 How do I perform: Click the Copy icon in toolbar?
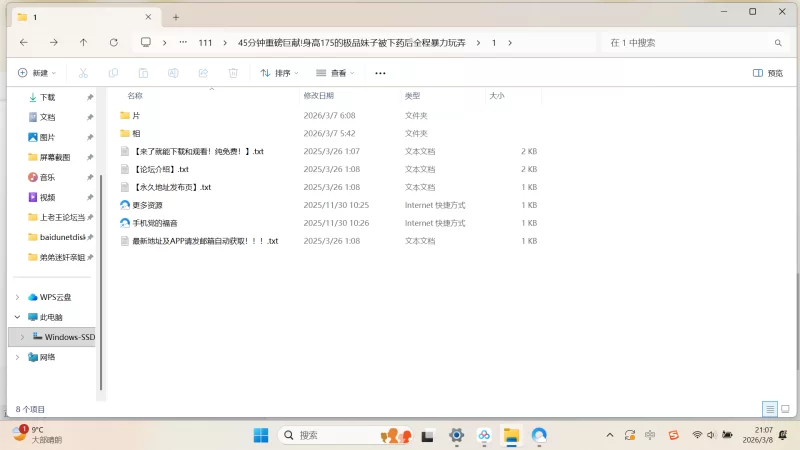click(x=113, y=73)
